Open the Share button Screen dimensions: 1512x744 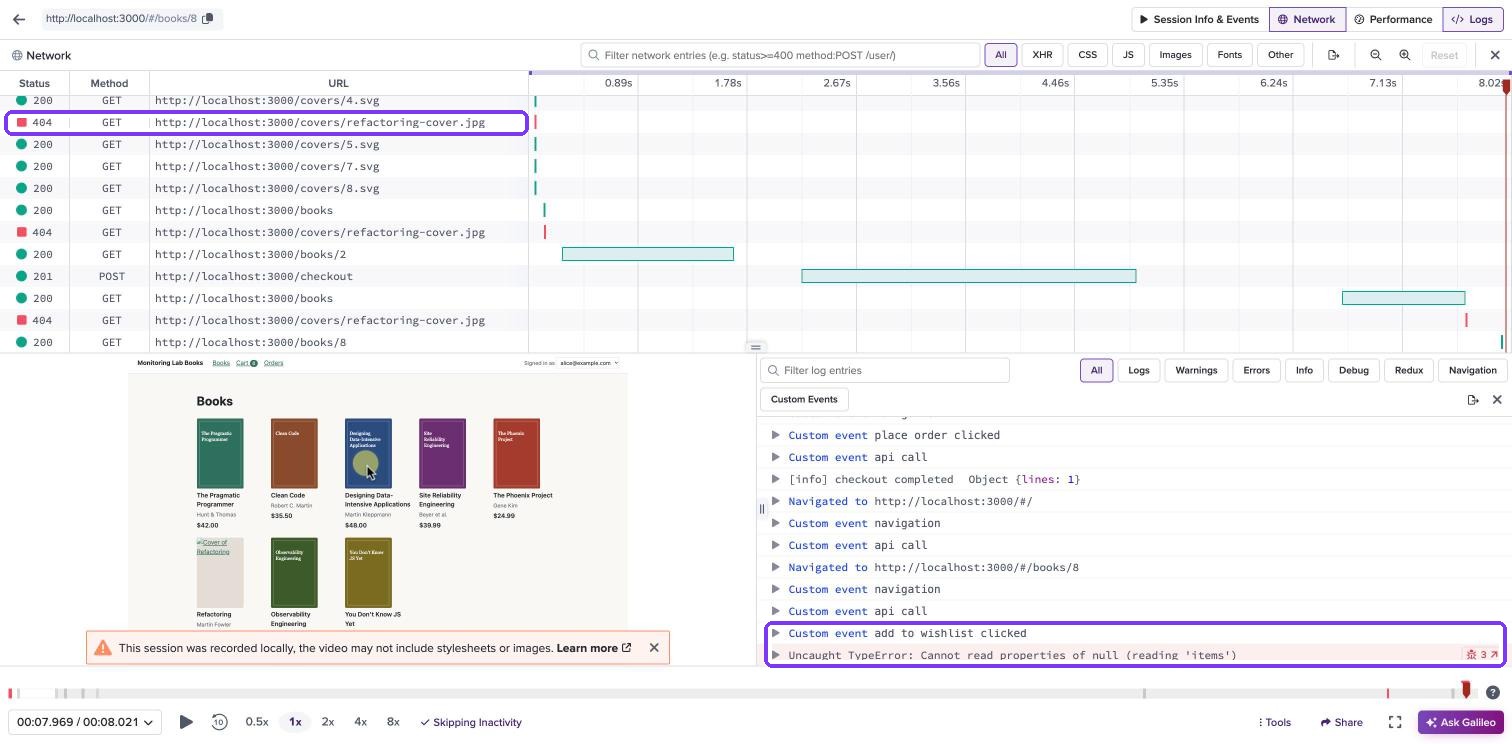[x=1341, y=722]
